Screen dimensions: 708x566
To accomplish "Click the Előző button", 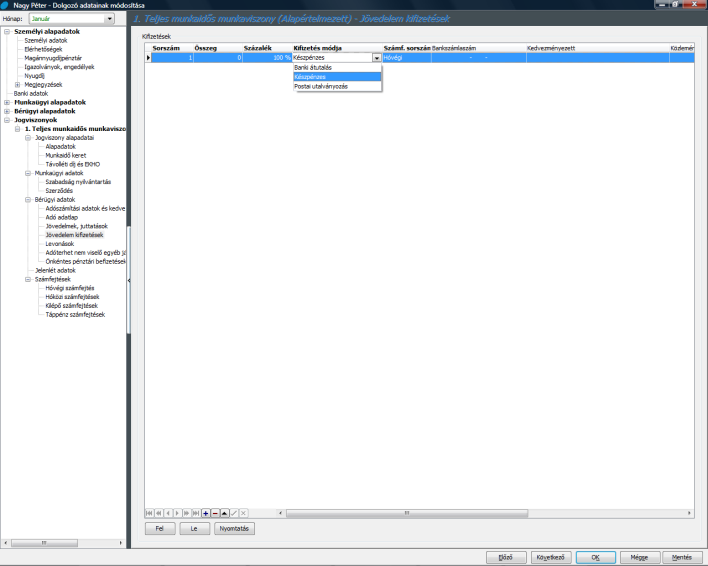I will pyautogui.click(x=506, y=557).
